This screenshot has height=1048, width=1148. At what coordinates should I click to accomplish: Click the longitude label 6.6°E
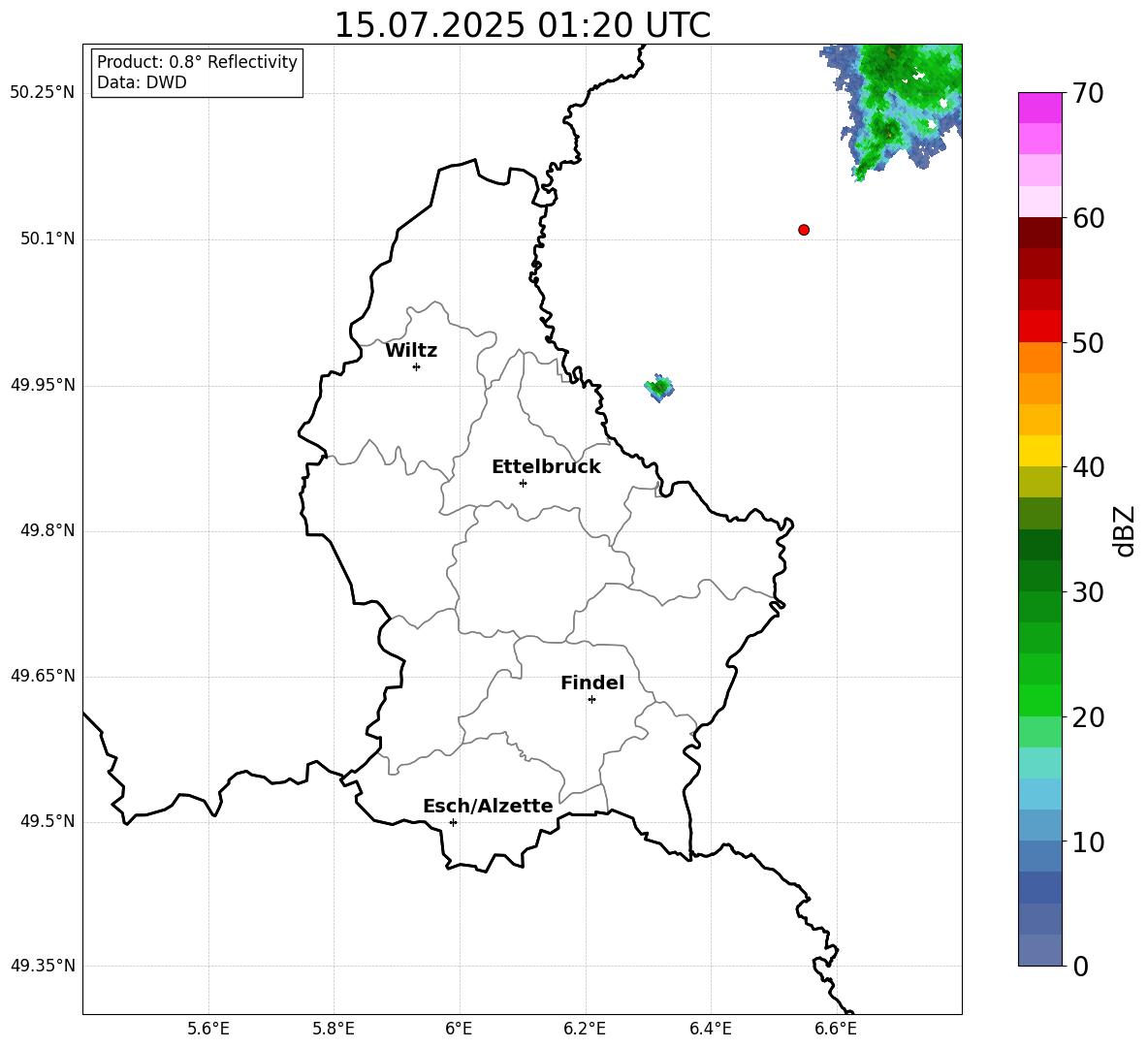tap(836, 1029)
